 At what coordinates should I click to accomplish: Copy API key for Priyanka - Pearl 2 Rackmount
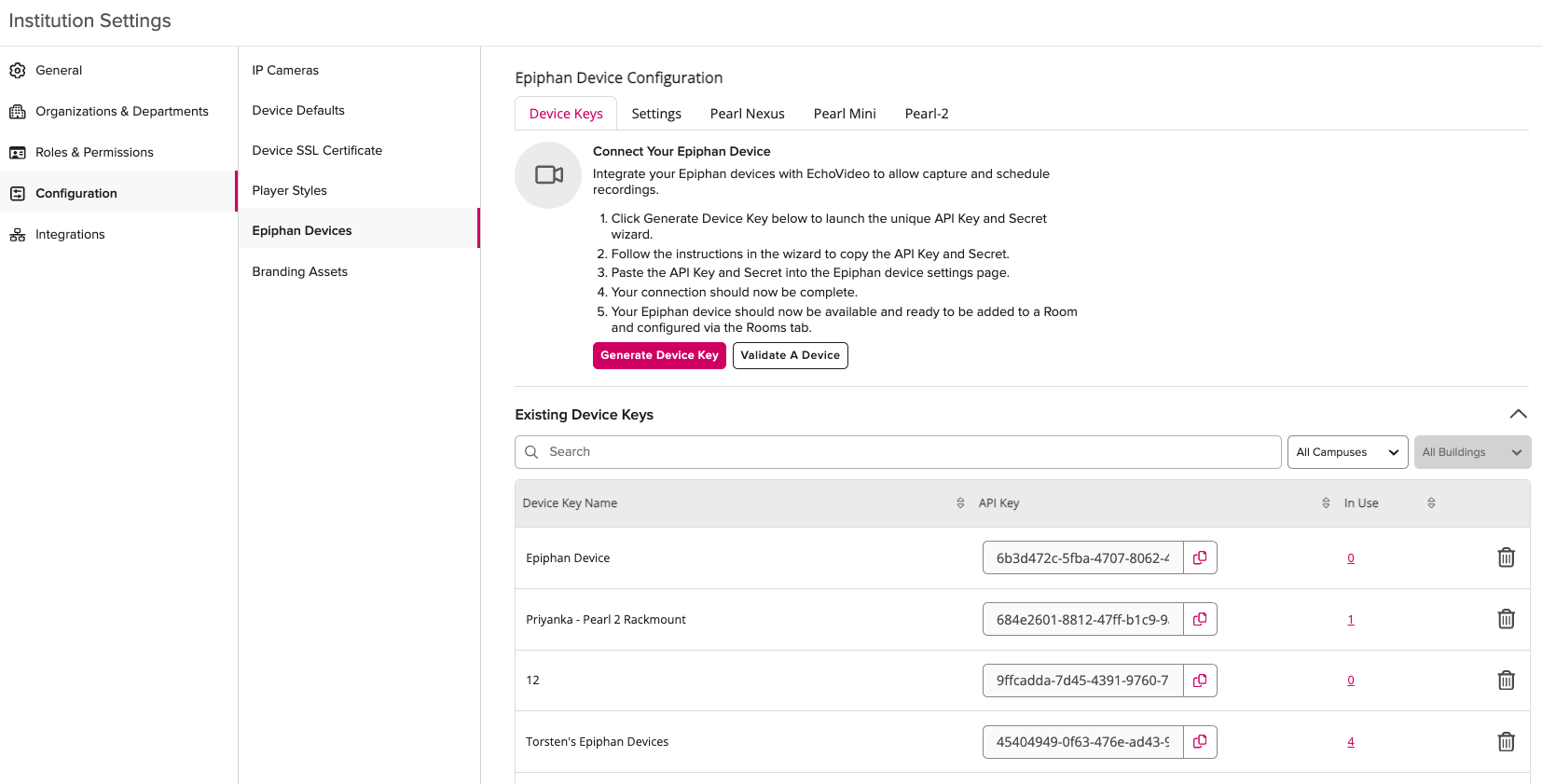(x=1200, y=619)
